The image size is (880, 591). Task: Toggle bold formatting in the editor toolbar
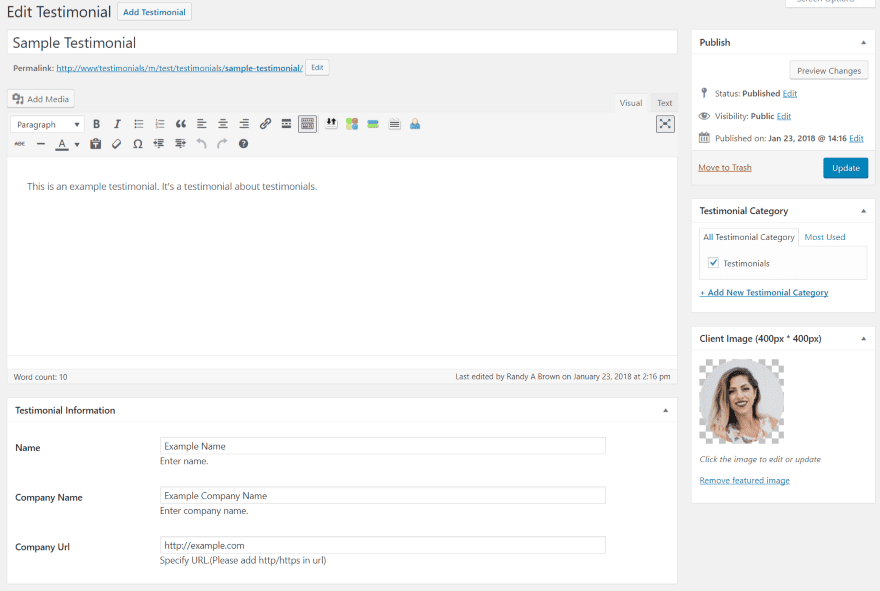pyautogui.click(x=96, y=124)
